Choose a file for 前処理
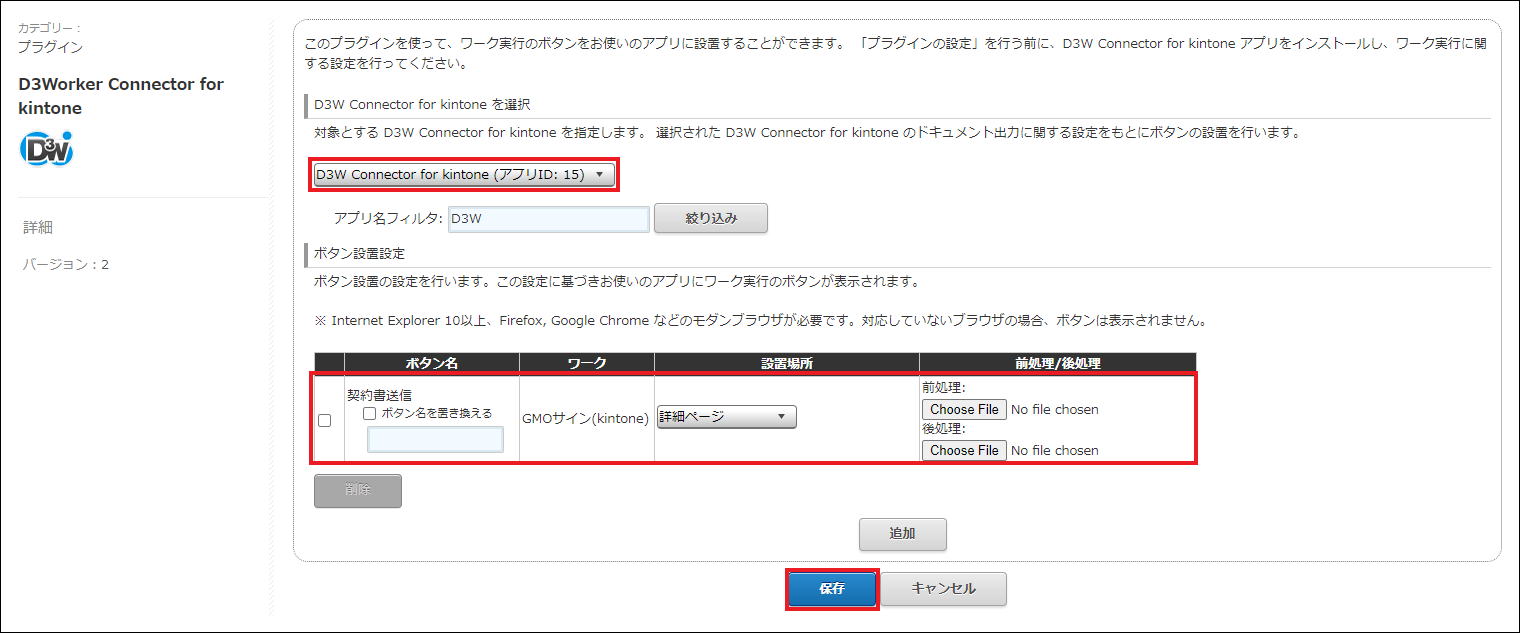 click(x=964, y=409)
